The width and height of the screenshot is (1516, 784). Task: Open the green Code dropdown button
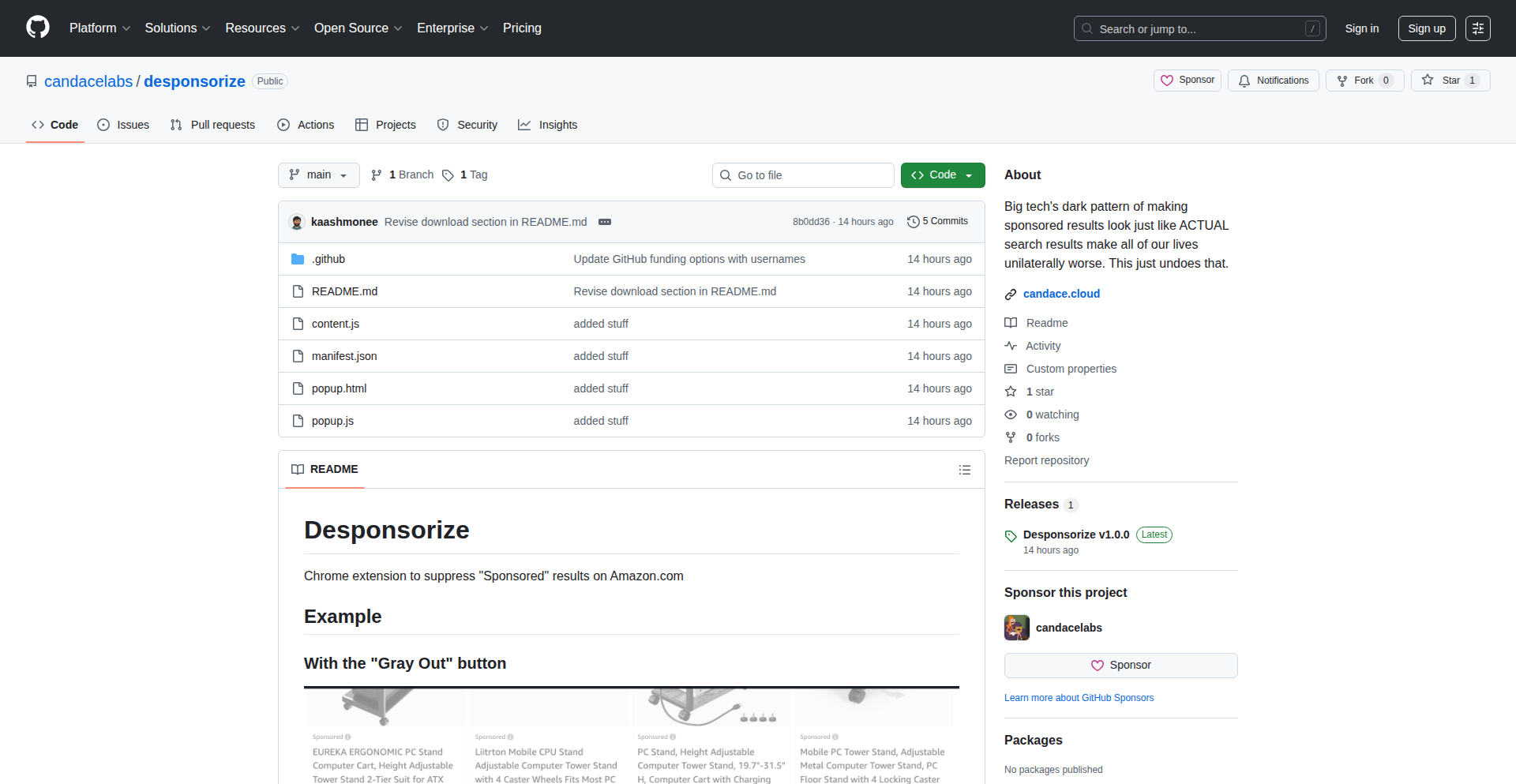click(943, 175)
